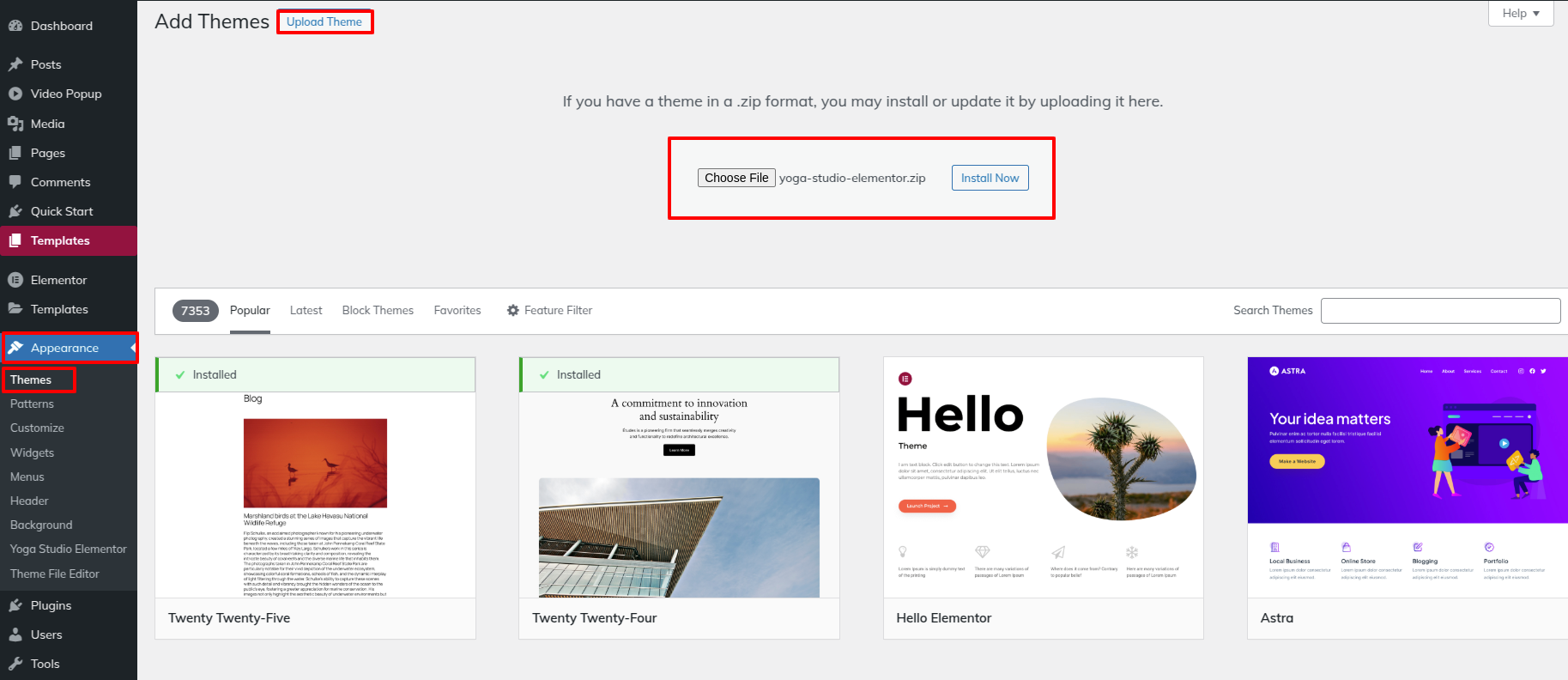
Task: Click the Hello Elementor theme name
Action: pyautogui.click(x=944, y=618)
